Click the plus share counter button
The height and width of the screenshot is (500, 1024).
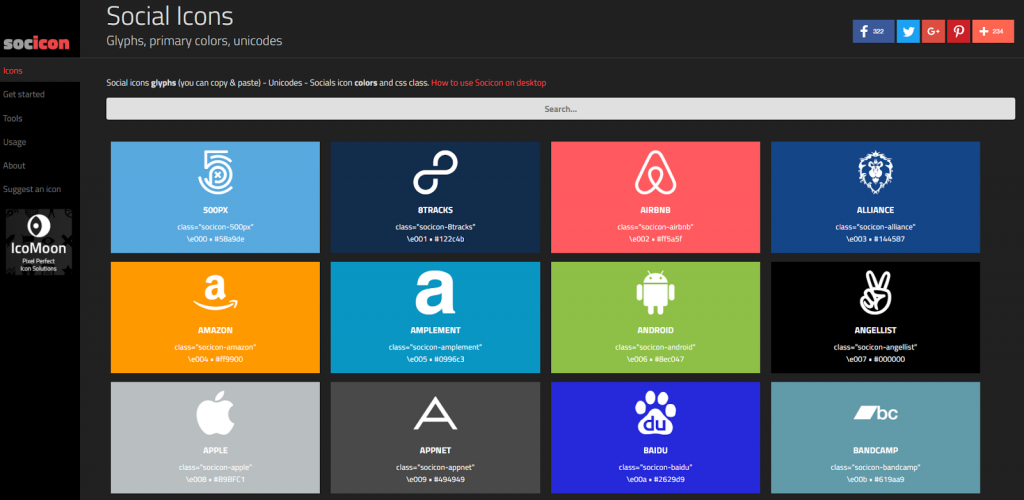(993, 31)
